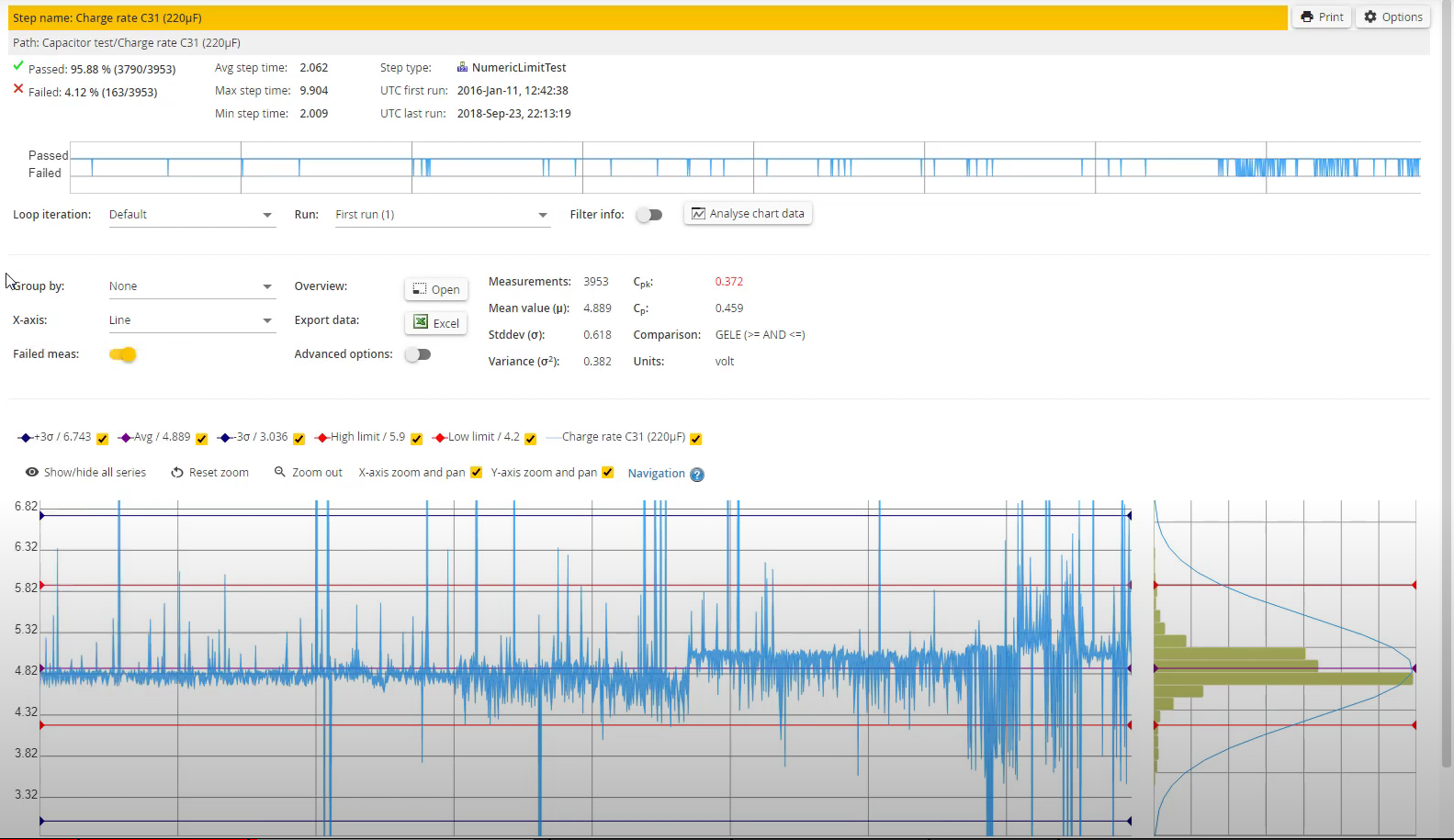This screenshot has width=1454, height=840.
Task: Open the Options gear menu
Action: 1392,17
